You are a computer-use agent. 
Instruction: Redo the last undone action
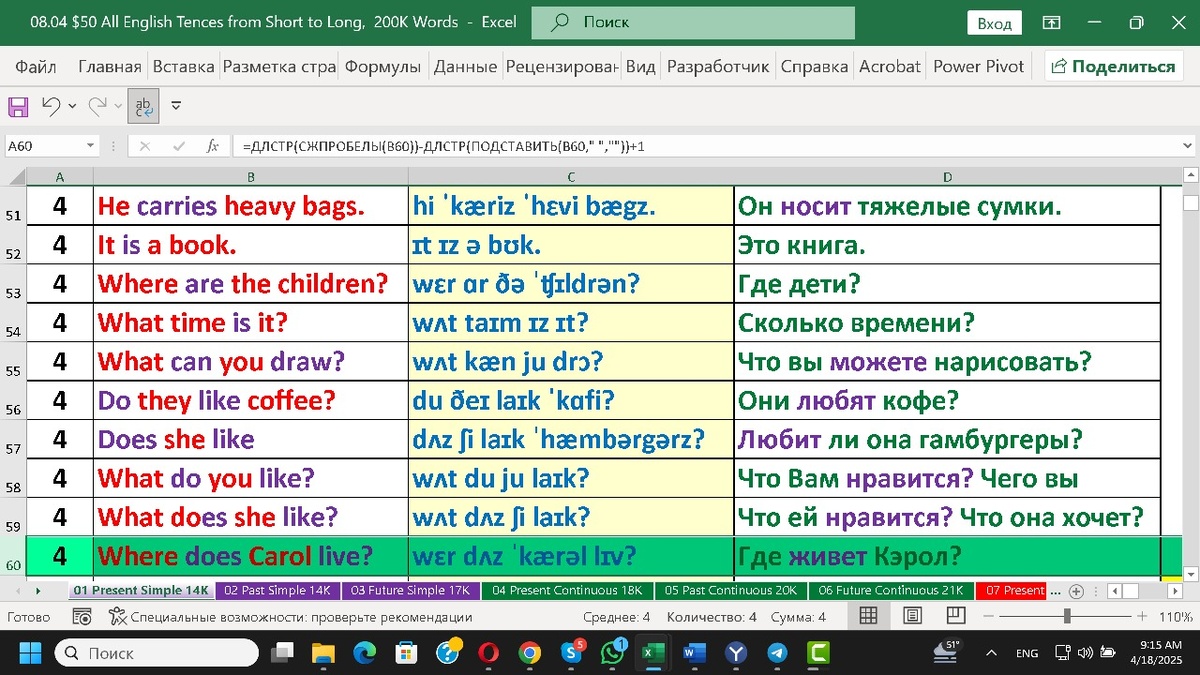(97, 105)
